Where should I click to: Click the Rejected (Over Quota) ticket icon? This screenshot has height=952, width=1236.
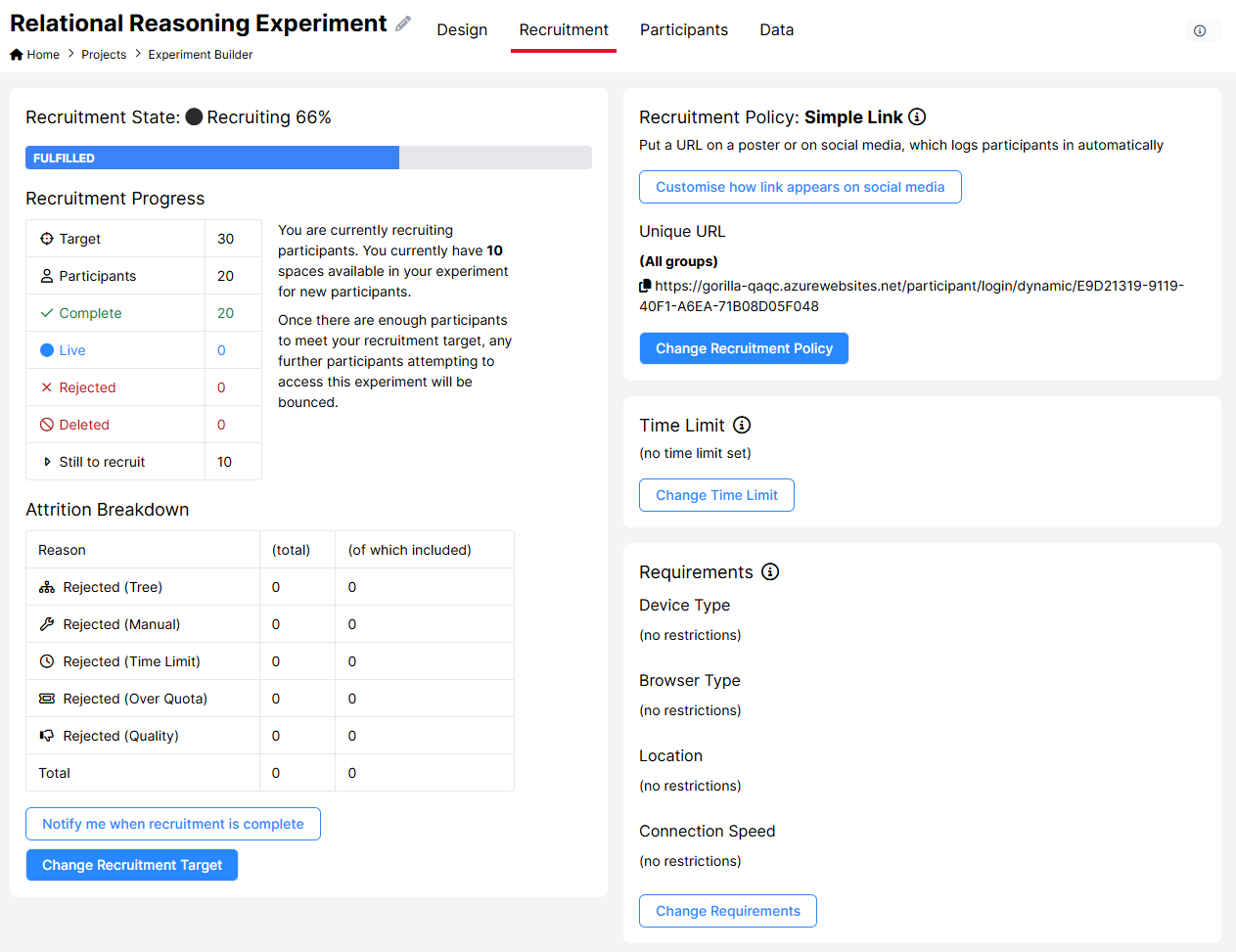tap(47, 699)
